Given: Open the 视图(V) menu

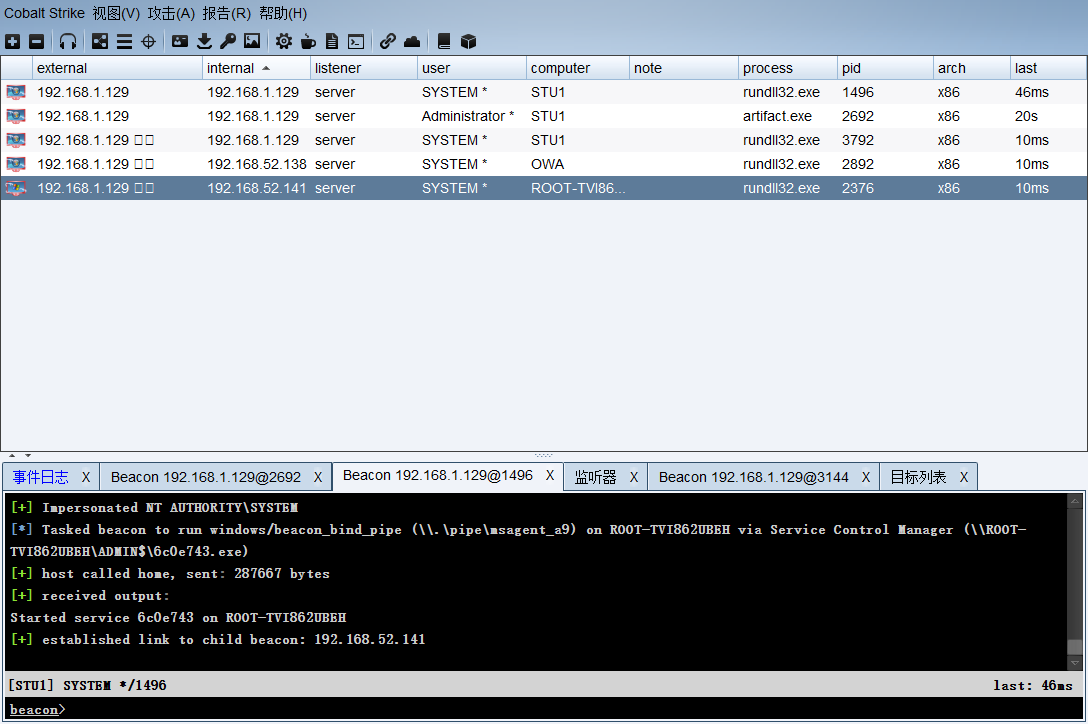Looking at the screenshot, I should [116, 13].
